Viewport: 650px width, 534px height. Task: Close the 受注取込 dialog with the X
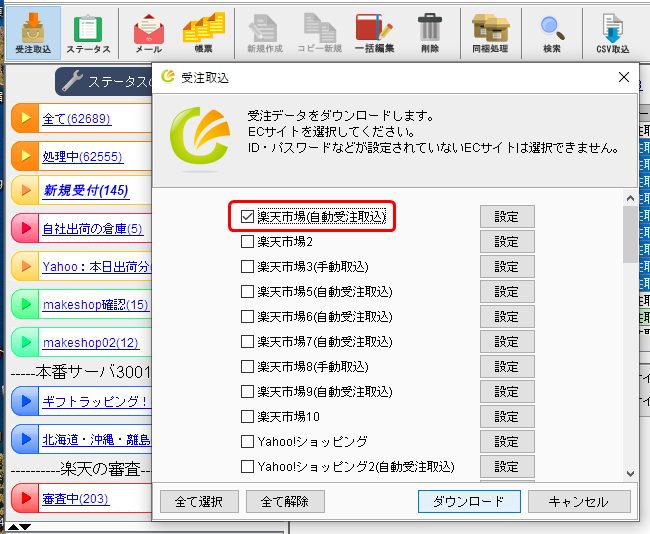623,77
